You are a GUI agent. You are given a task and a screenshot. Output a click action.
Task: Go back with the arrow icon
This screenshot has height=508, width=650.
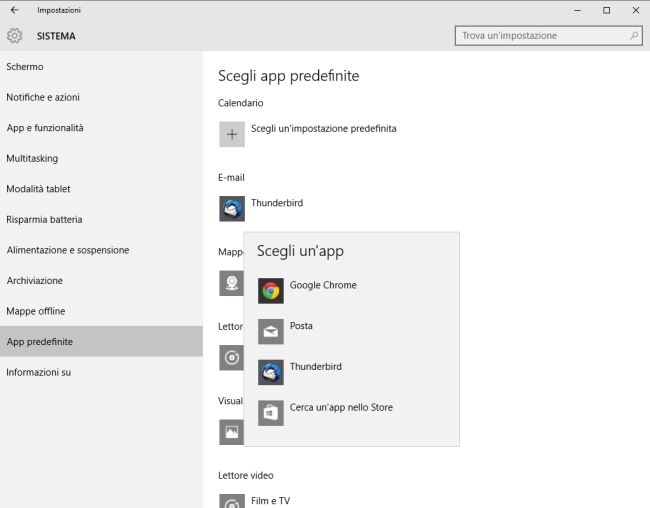coord(15,10)
